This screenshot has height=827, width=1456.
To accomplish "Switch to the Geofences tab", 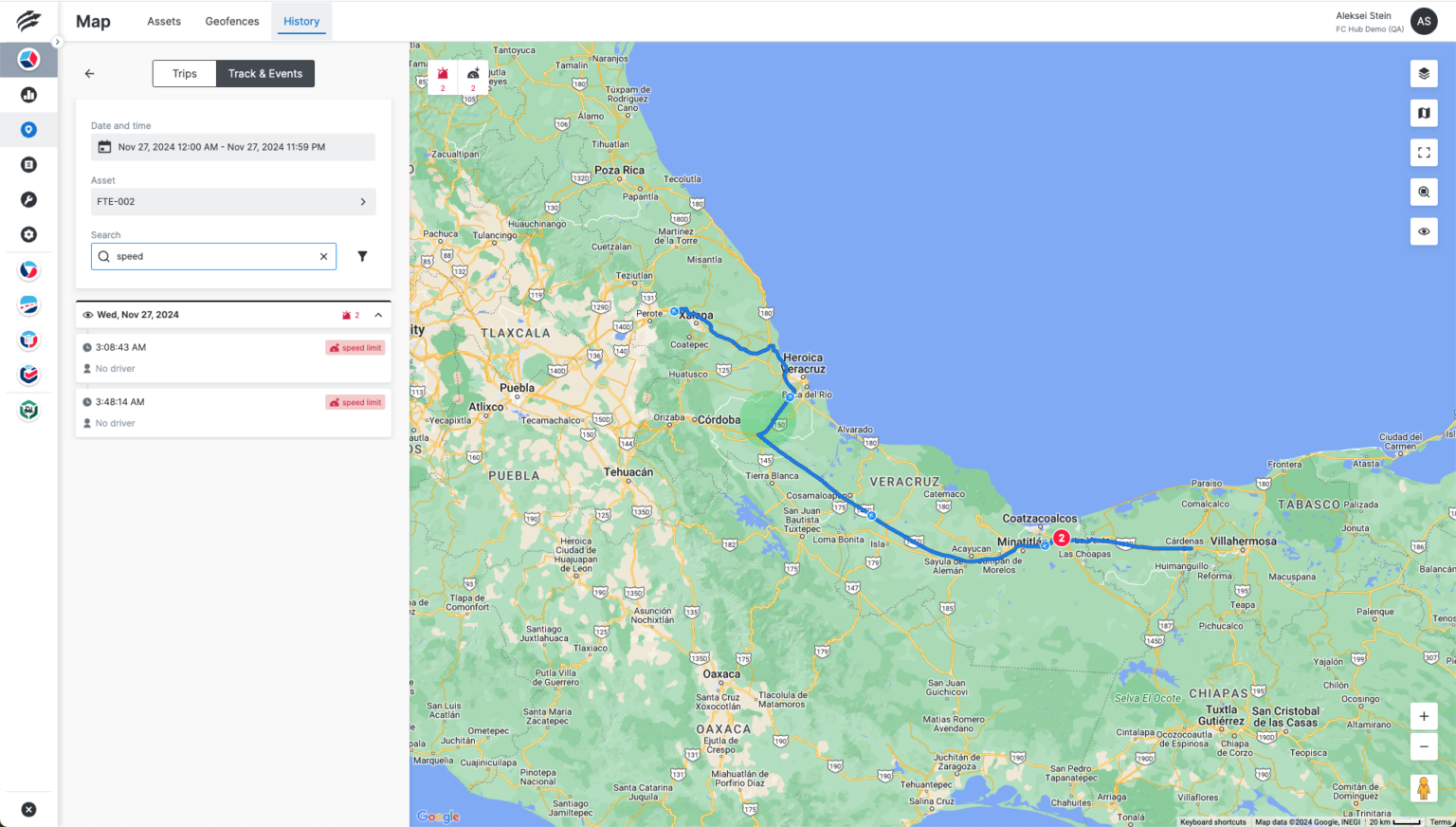I will click(231, 21).
